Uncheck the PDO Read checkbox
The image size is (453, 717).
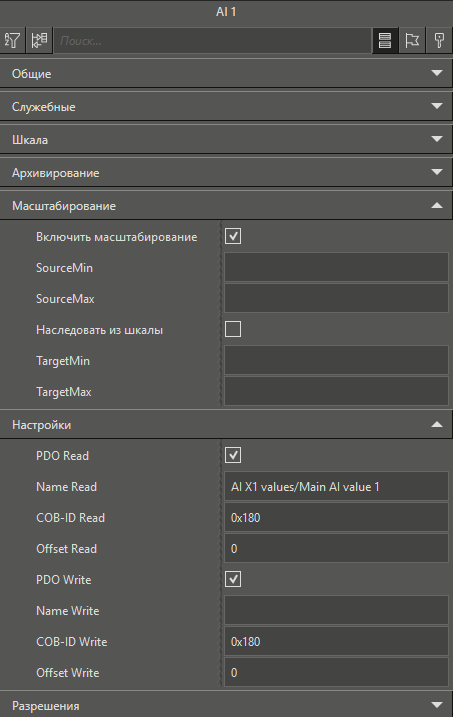tap(233, 455)
